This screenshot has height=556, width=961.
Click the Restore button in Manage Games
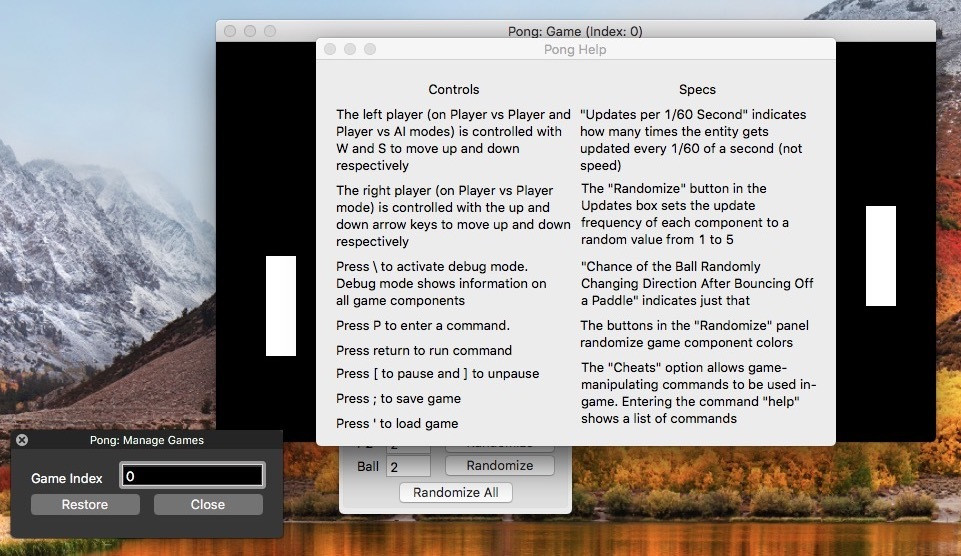(x=85, y=505)
